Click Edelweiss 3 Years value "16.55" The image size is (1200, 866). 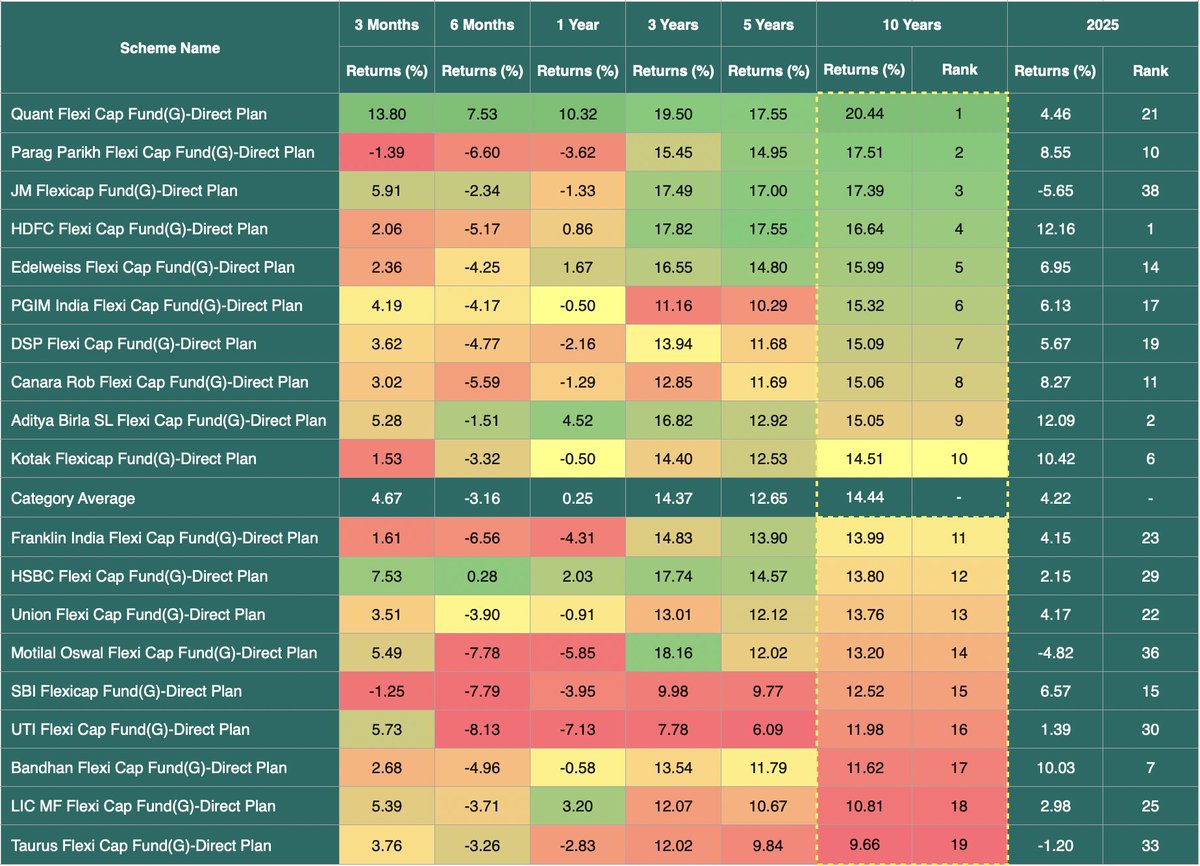click(x=673, y=267)
